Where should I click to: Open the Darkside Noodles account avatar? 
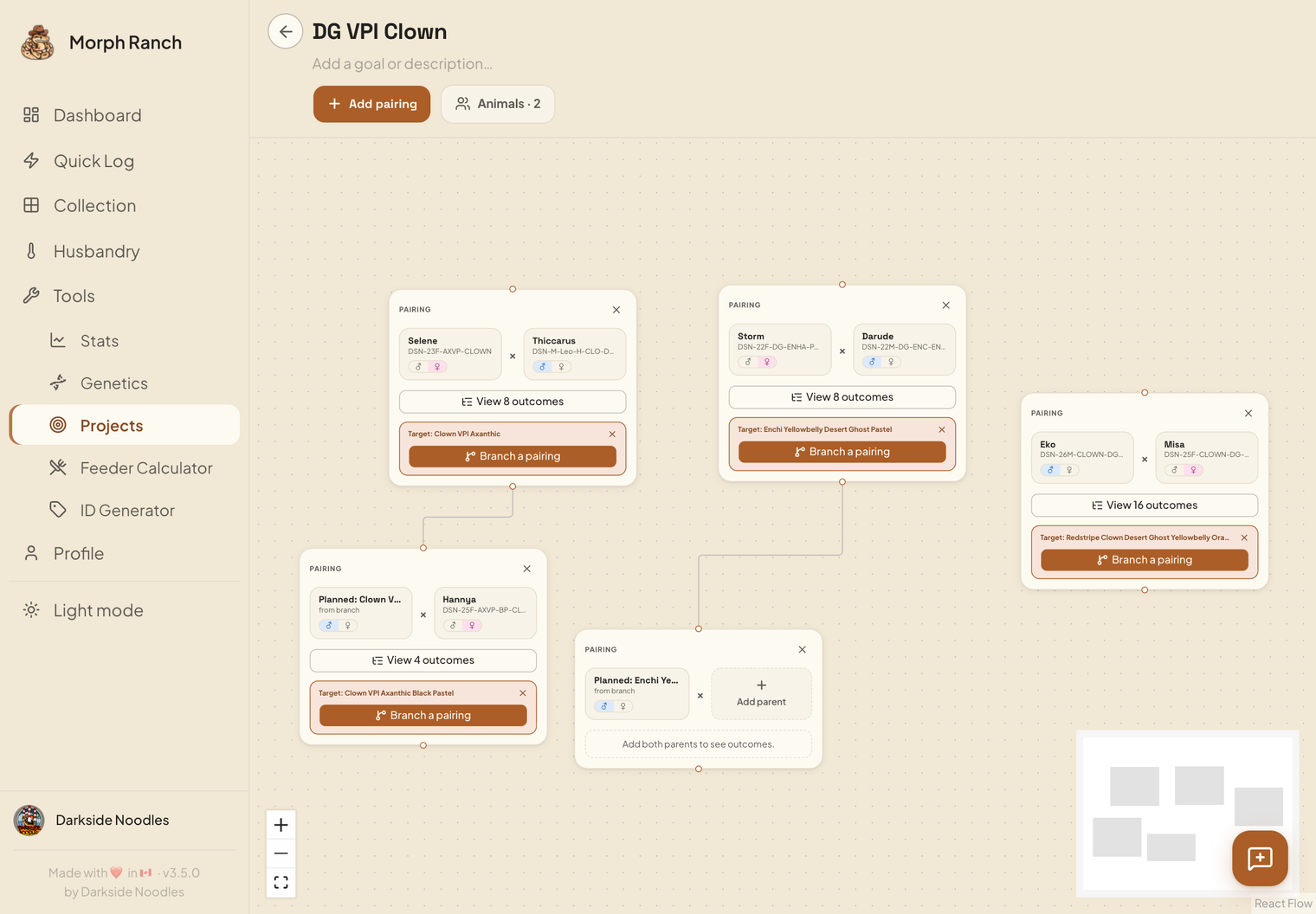pyautogui.click(x=29, y=821)
